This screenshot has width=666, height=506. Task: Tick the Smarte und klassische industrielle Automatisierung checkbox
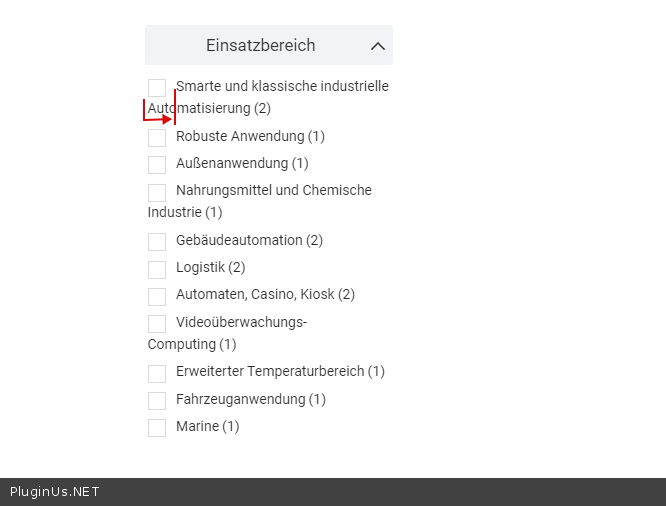tap(157, 88)
